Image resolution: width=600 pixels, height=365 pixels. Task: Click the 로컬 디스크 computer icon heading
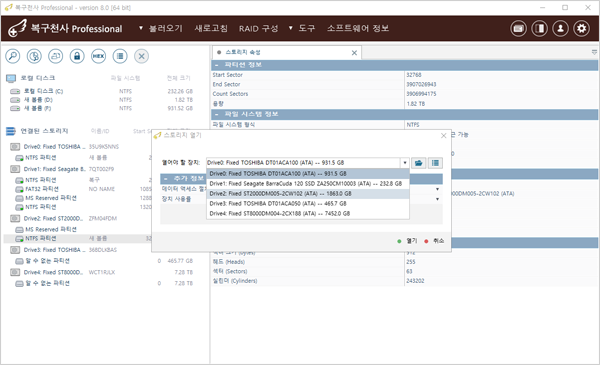(11, 78)
